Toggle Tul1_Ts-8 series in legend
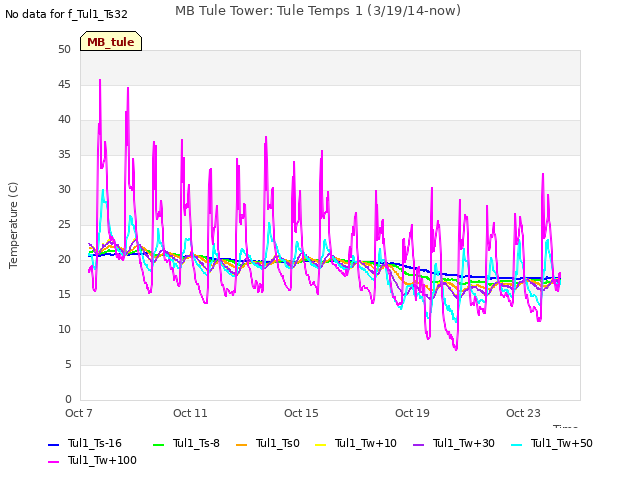640x480 pixels. coord(186,444)
